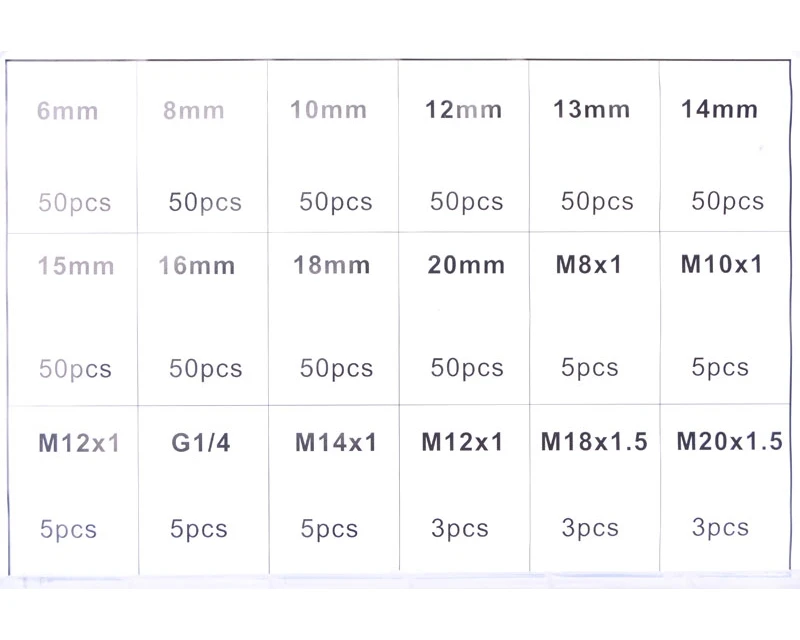Screen dimensions: 800x640
Task: Select the M20x1.5 thread label
Action: coord(729,441)
